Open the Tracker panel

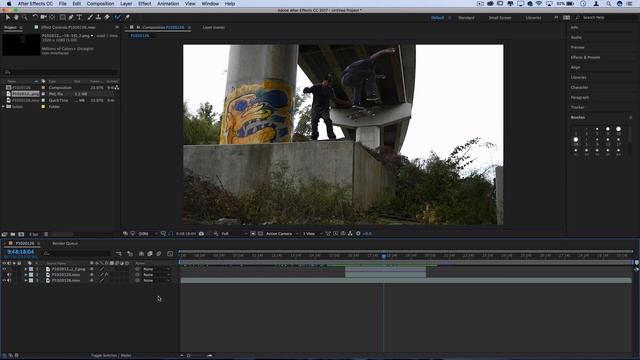point(577,107)
